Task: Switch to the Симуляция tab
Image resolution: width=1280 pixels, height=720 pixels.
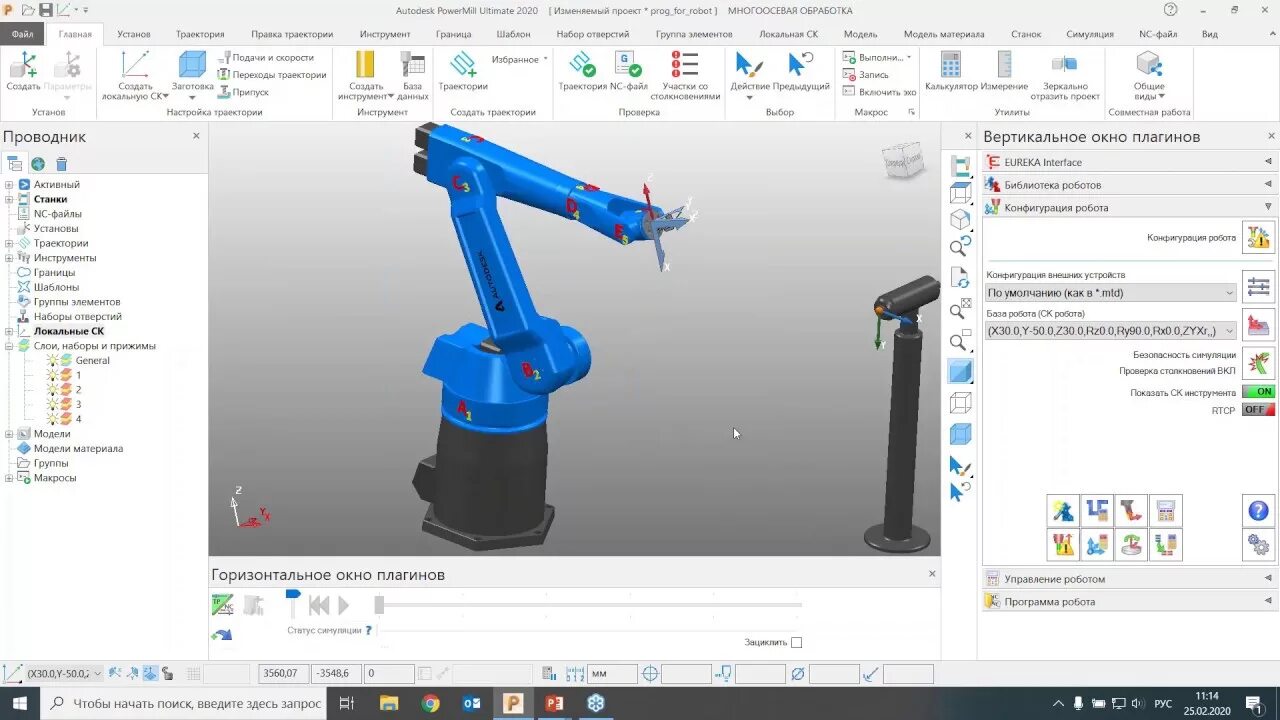Action: coord(1090,34)
